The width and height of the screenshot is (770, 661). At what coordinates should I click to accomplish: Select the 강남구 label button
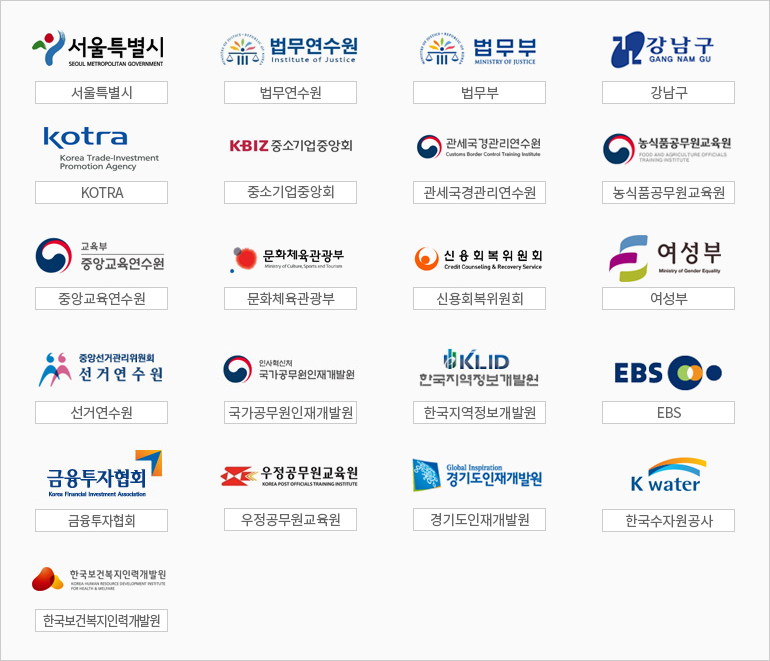[x=668, y=92]
